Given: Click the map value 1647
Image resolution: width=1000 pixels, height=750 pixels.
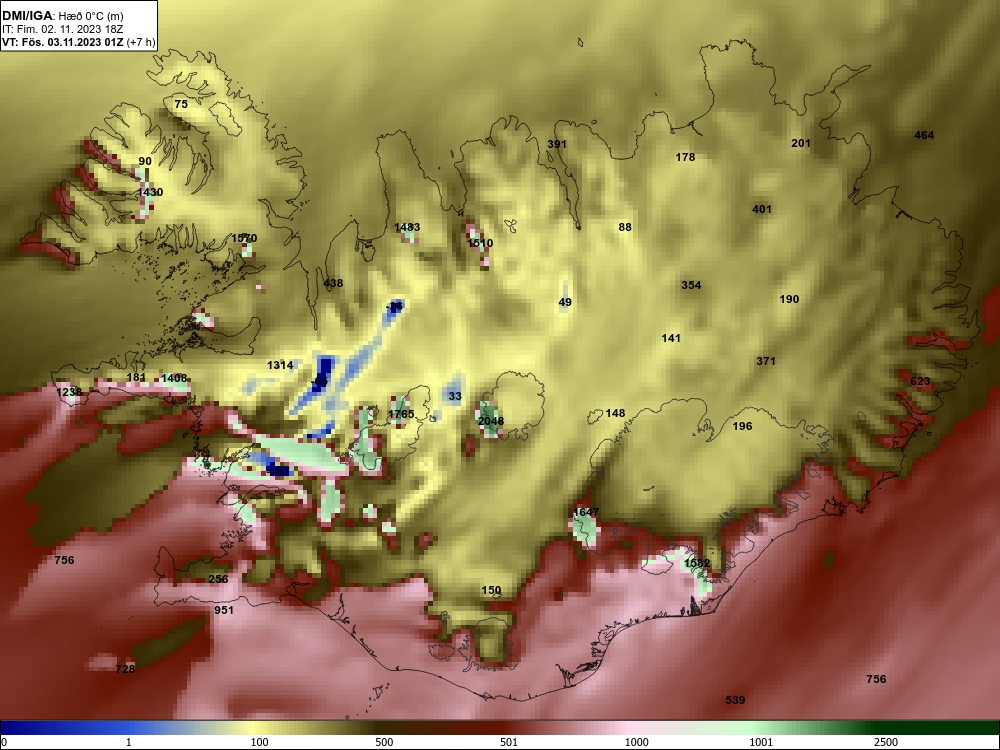Looking at the screenshot, I should 586,512.
